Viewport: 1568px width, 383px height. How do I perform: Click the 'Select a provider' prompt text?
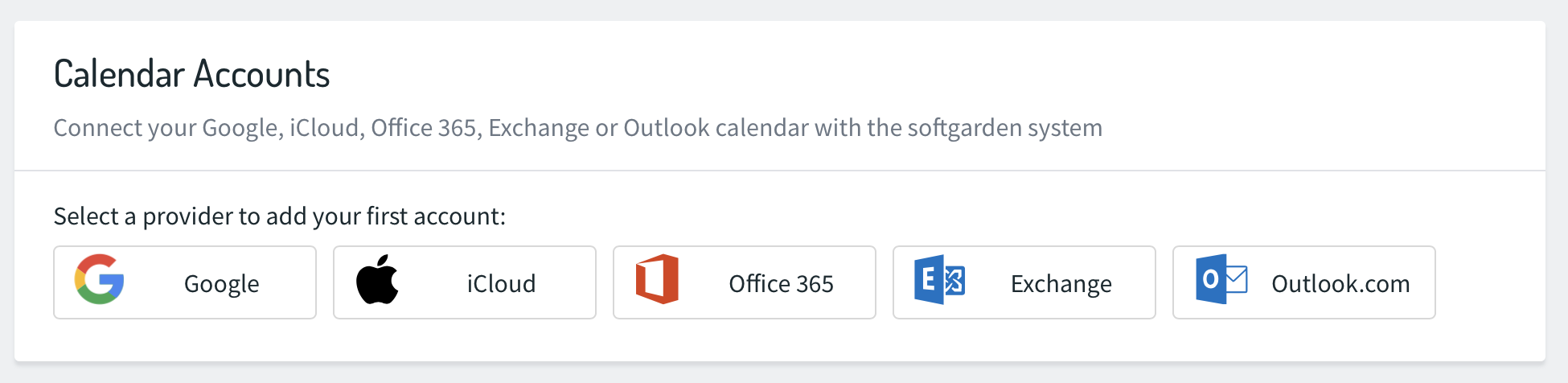pos(279,216)
